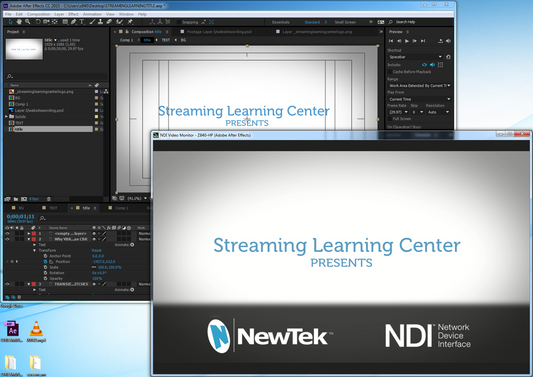Reset the Preview shortcut settings icon
This screenshot has width=533, height=377.
[x=448, y=57]
